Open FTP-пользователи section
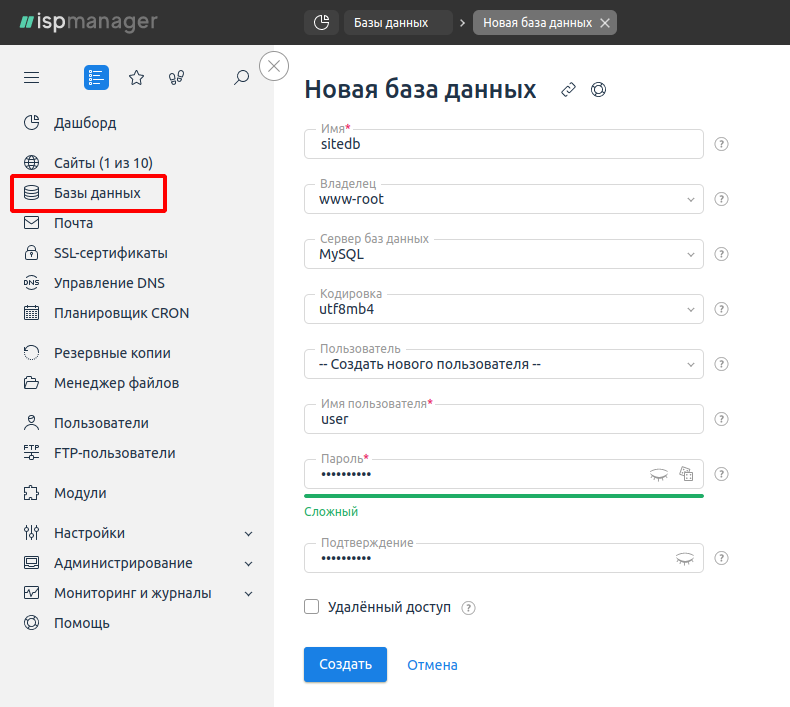Viewport: 790px width, 707px height. click(115, 453)
